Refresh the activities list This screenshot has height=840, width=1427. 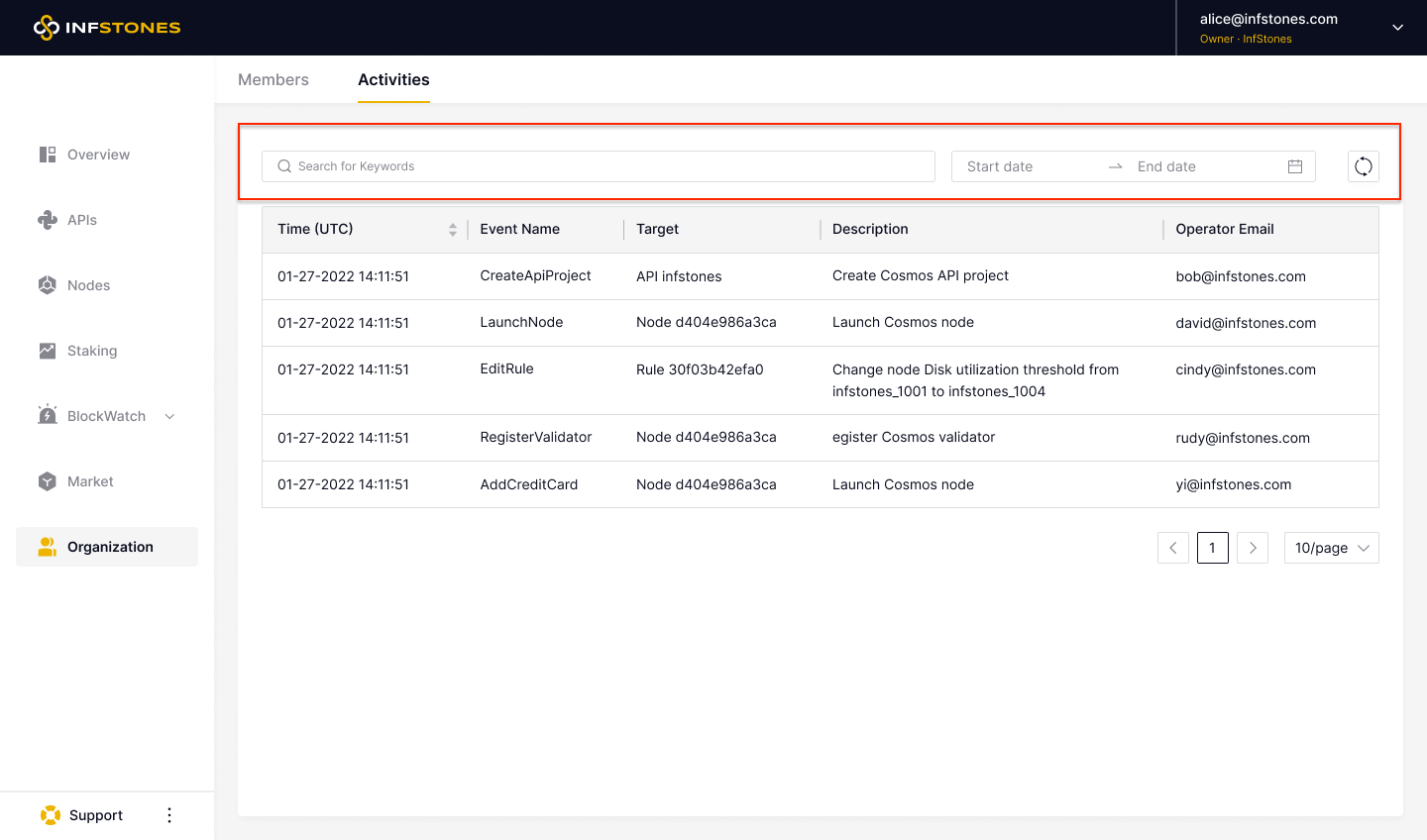click(1364, 166)
